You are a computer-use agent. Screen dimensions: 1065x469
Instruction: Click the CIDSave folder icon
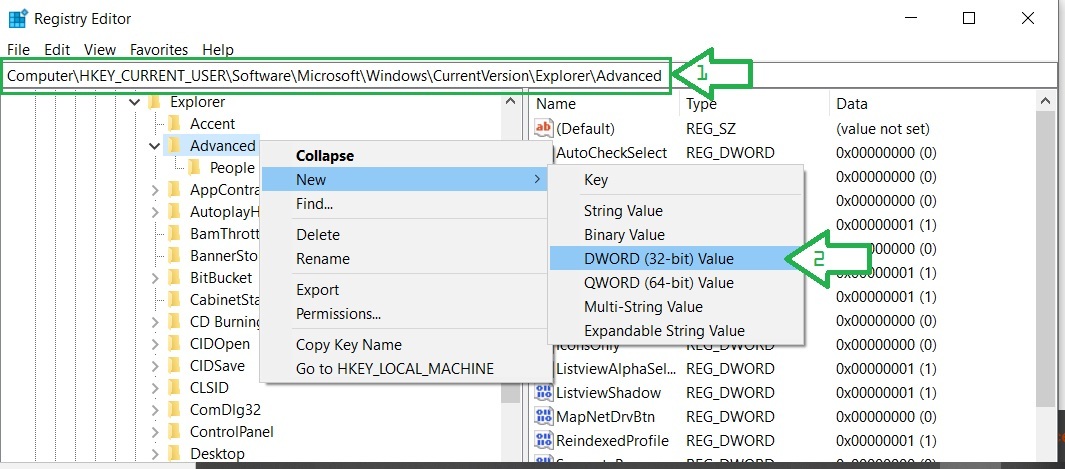point(175,365)
